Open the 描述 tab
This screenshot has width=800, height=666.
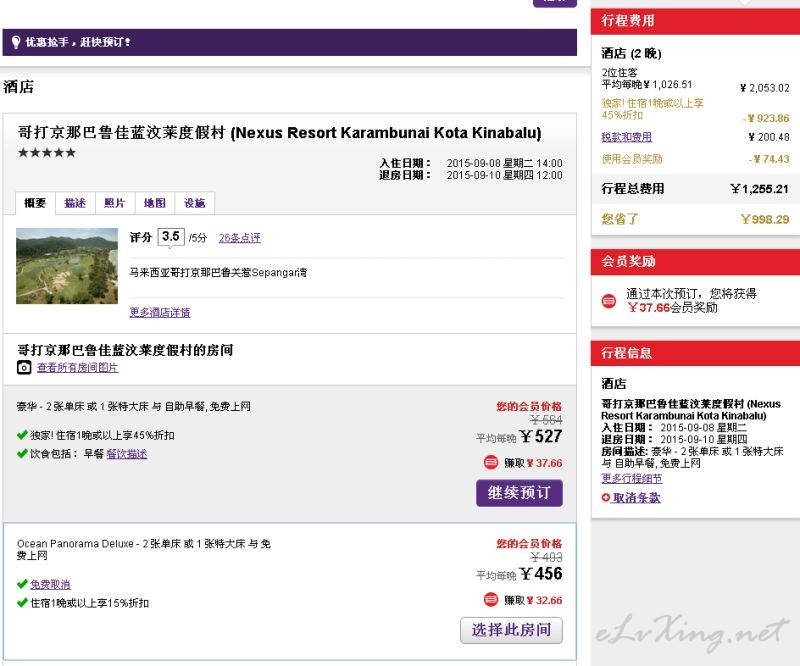75,203
